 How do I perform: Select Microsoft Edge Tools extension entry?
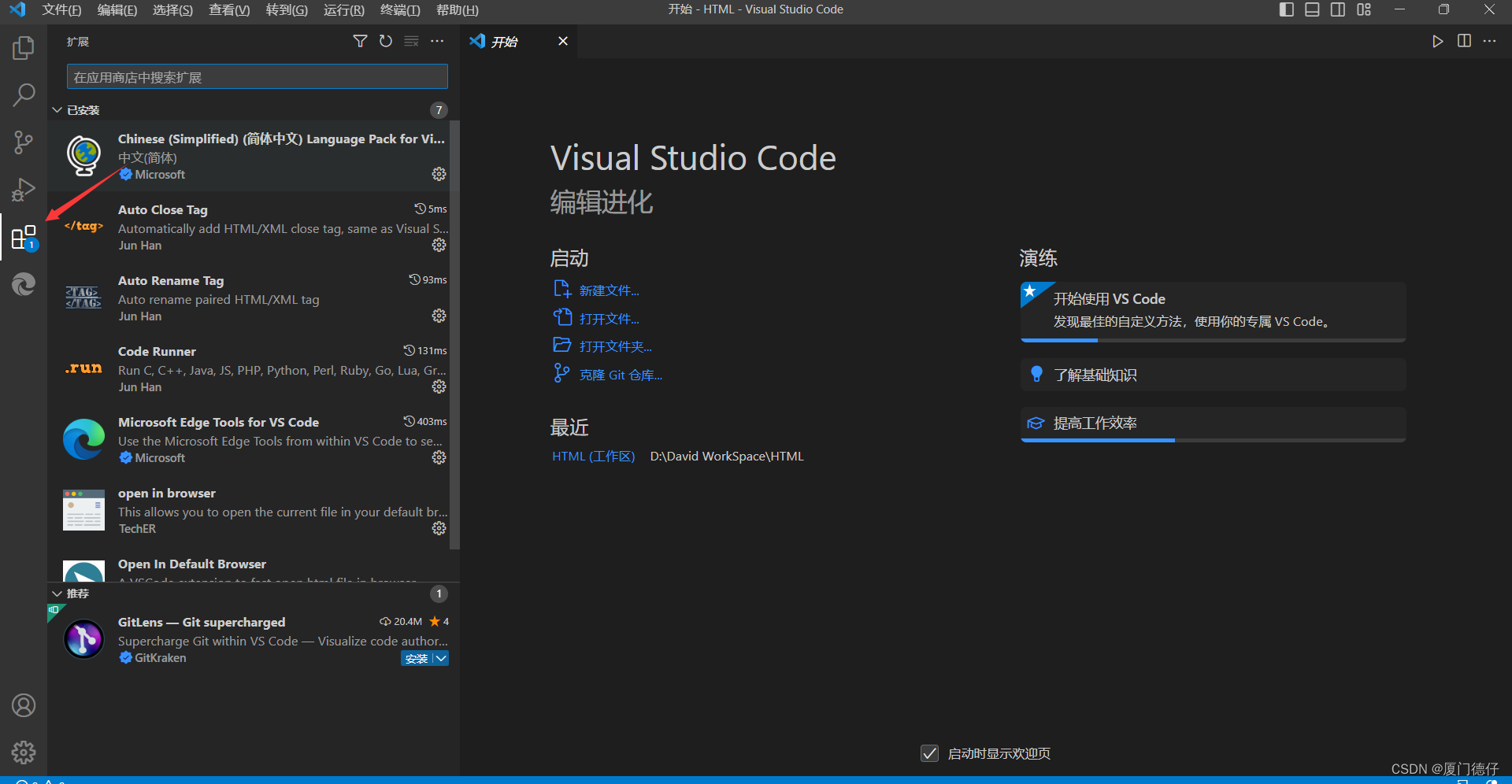pos(249,439)
